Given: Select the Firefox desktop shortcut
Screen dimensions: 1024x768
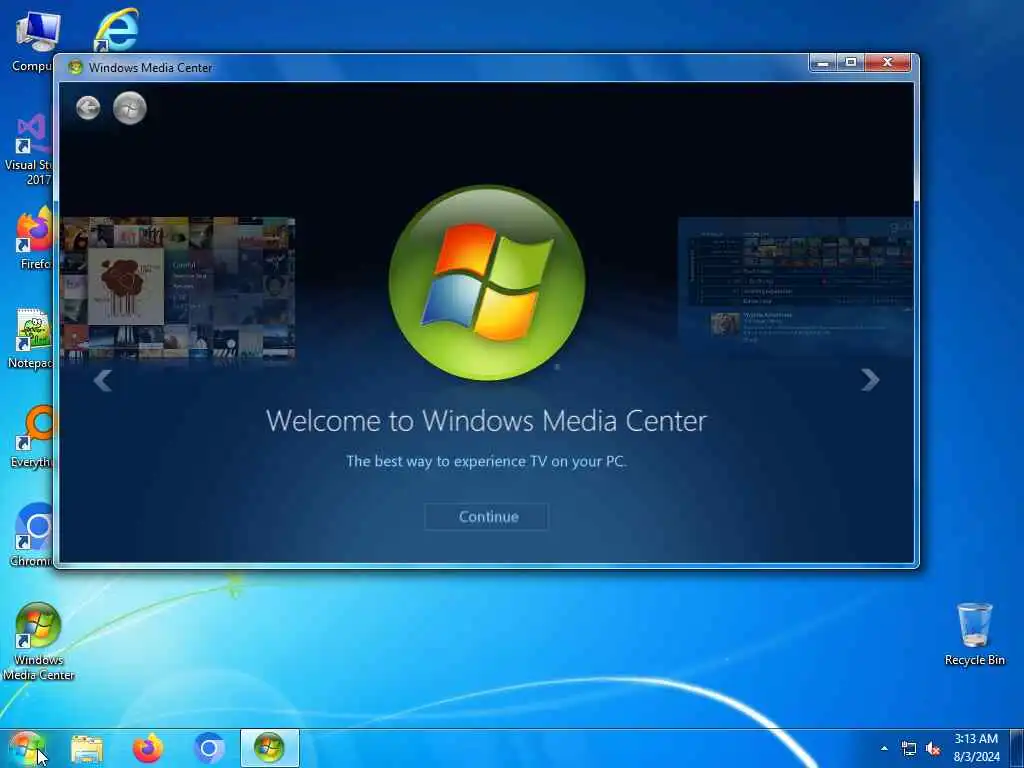Looking at the screenshot, I should pyautogui.click(x=34, y=237).
